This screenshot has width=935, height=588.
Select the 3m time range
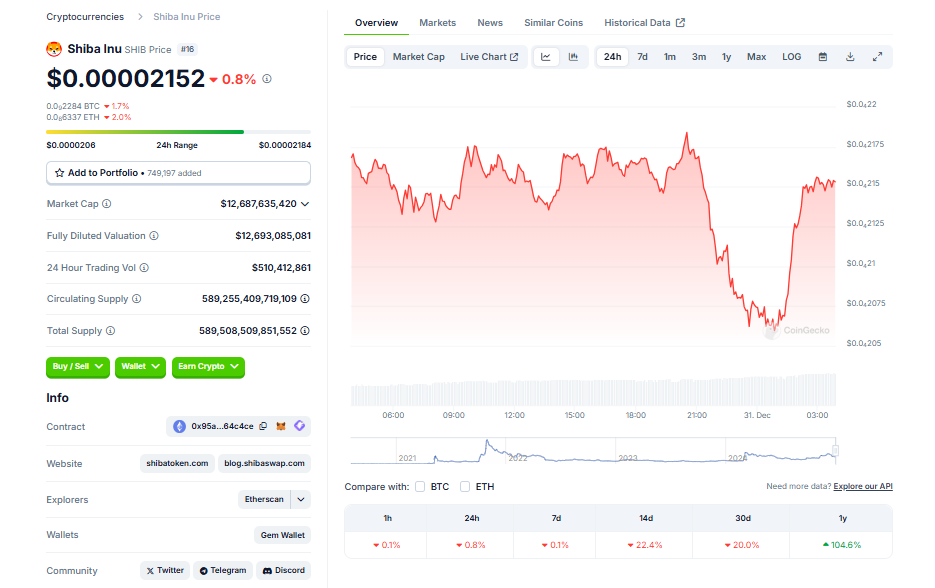[699, 57]
